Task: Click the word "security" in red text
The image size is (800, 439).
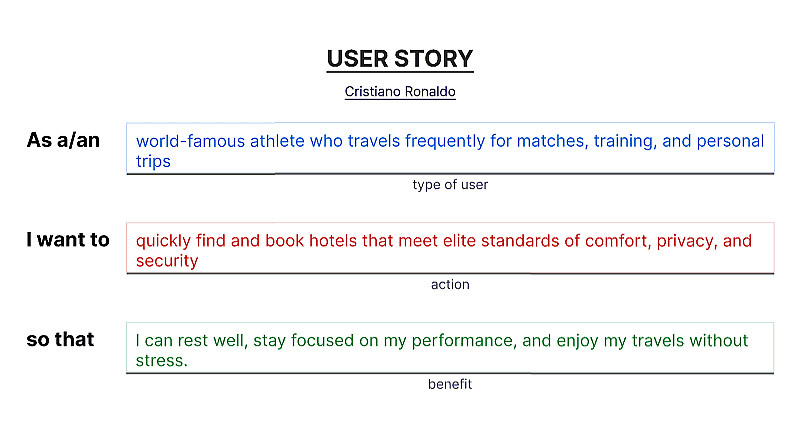Action: [167, 261]
